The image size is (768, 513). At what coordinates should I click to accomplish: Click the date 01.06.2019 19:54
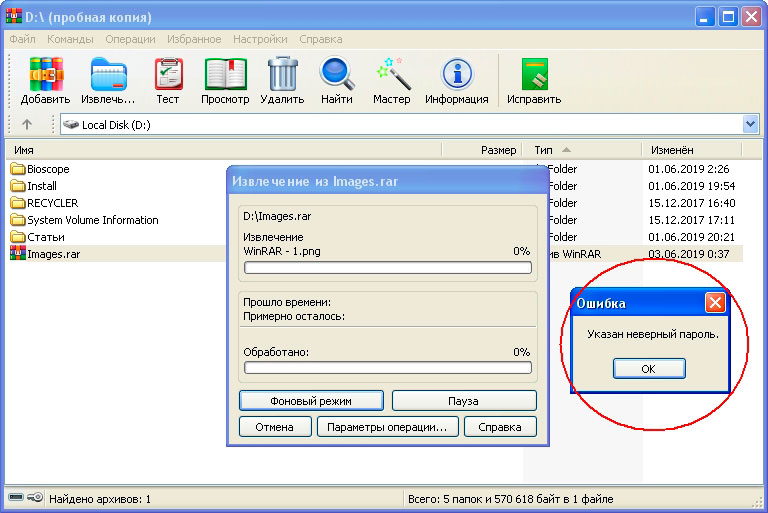point(692,186)
